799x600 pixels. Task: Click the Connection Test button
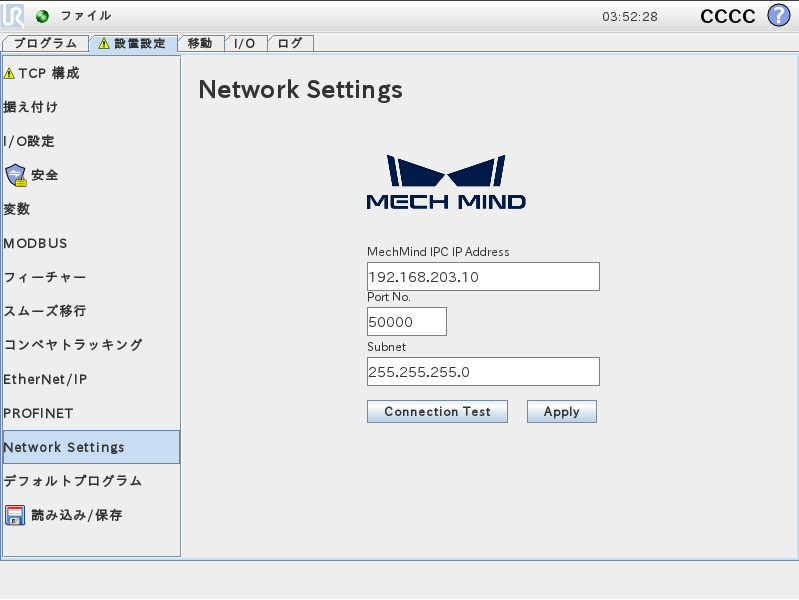pyautogui.click(x=437, y=411)
